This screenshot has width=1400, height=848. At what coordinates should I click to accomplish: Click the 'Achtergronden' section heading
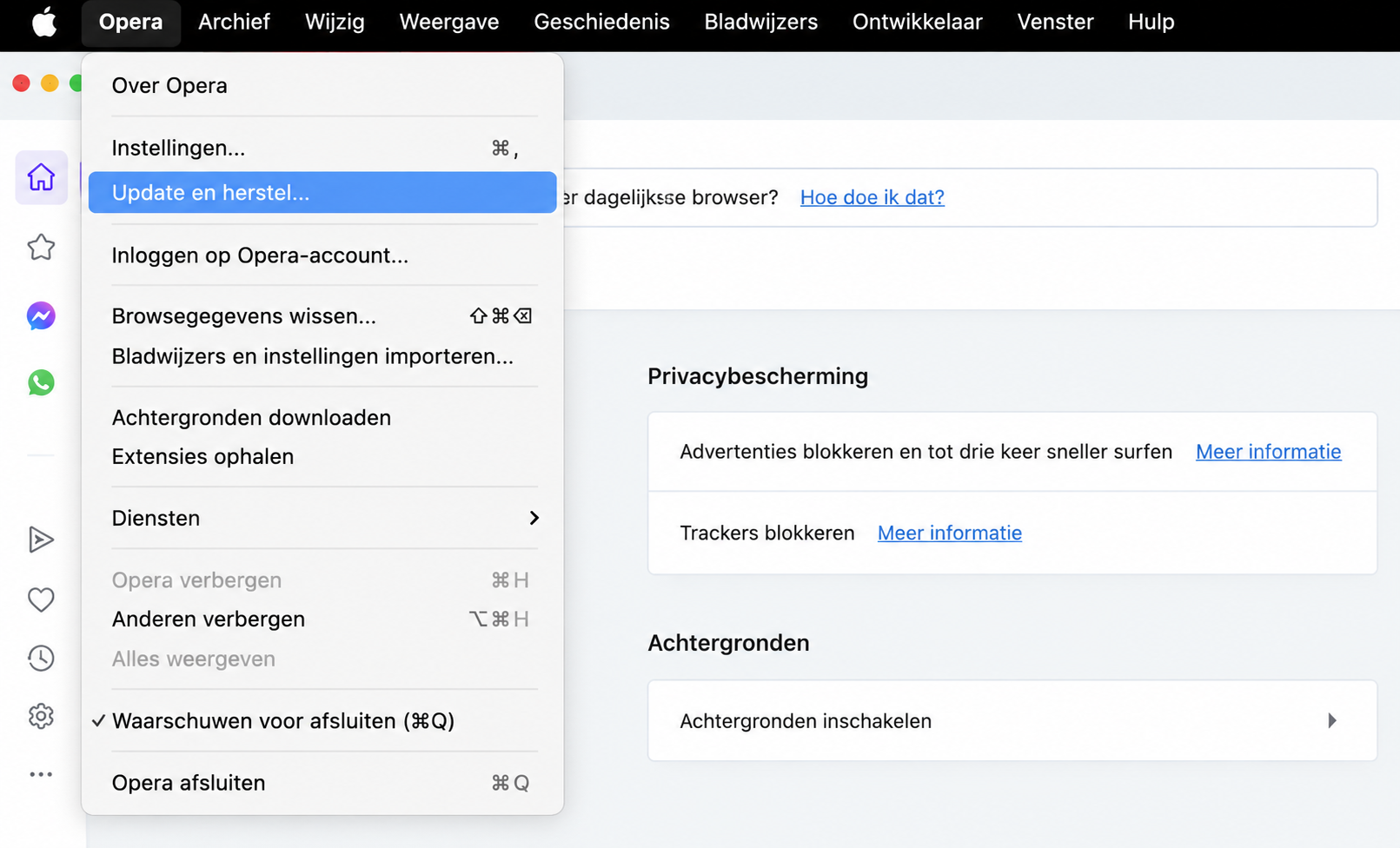tap(728, 643)
